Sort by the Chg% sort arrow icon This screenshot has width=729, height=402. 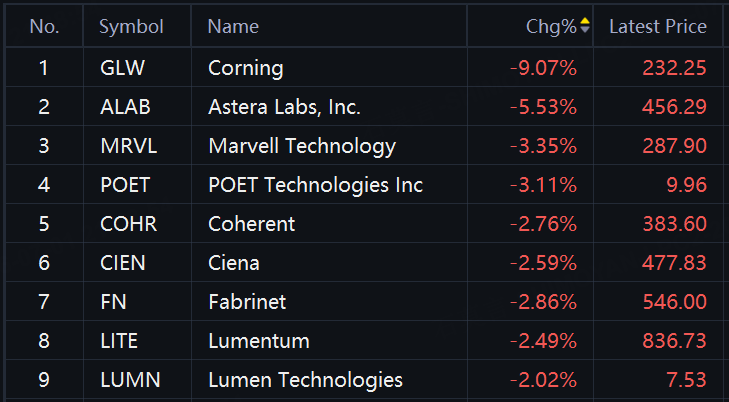[584, 26]
